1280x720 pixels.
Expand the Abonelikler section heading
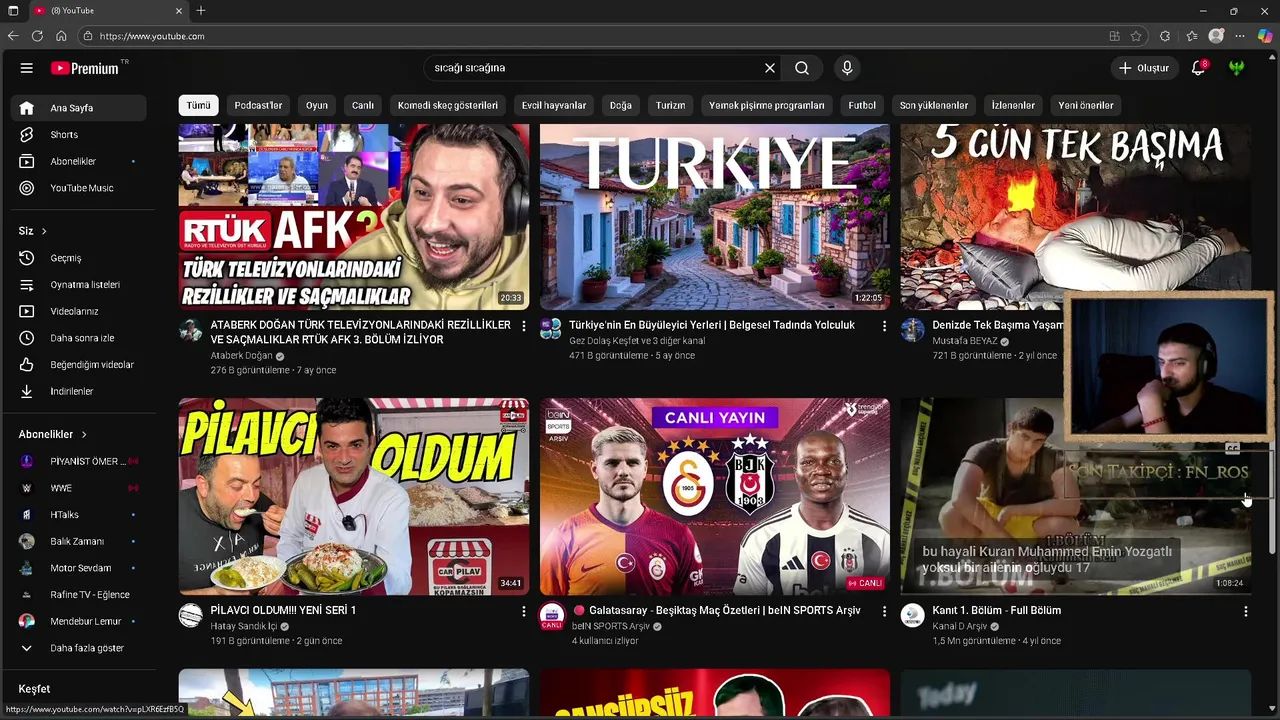pyautogui.click(x=53, y=434)
